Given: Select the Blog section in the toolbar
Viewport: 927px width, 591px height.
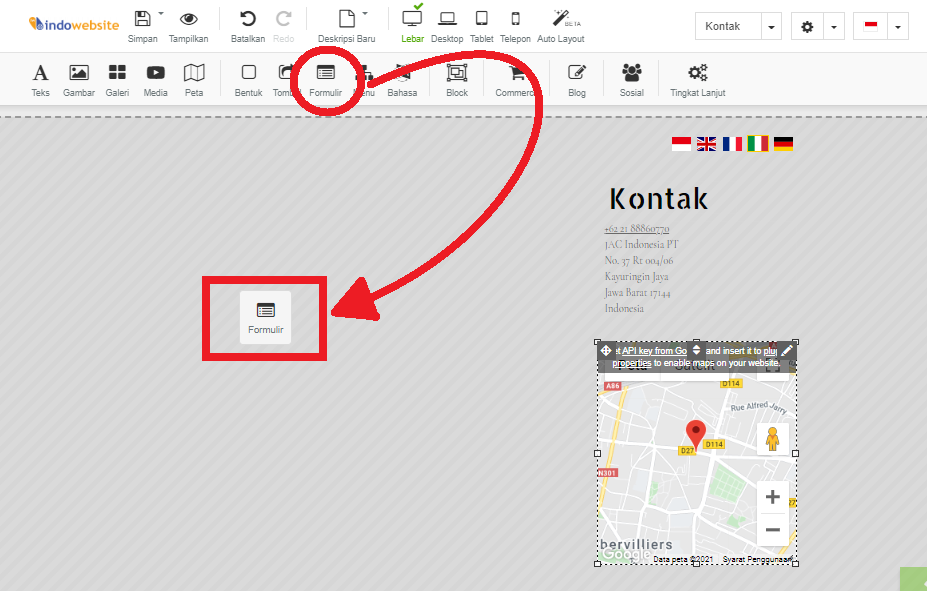Looking at the screenshot, I should click(576, 78).
